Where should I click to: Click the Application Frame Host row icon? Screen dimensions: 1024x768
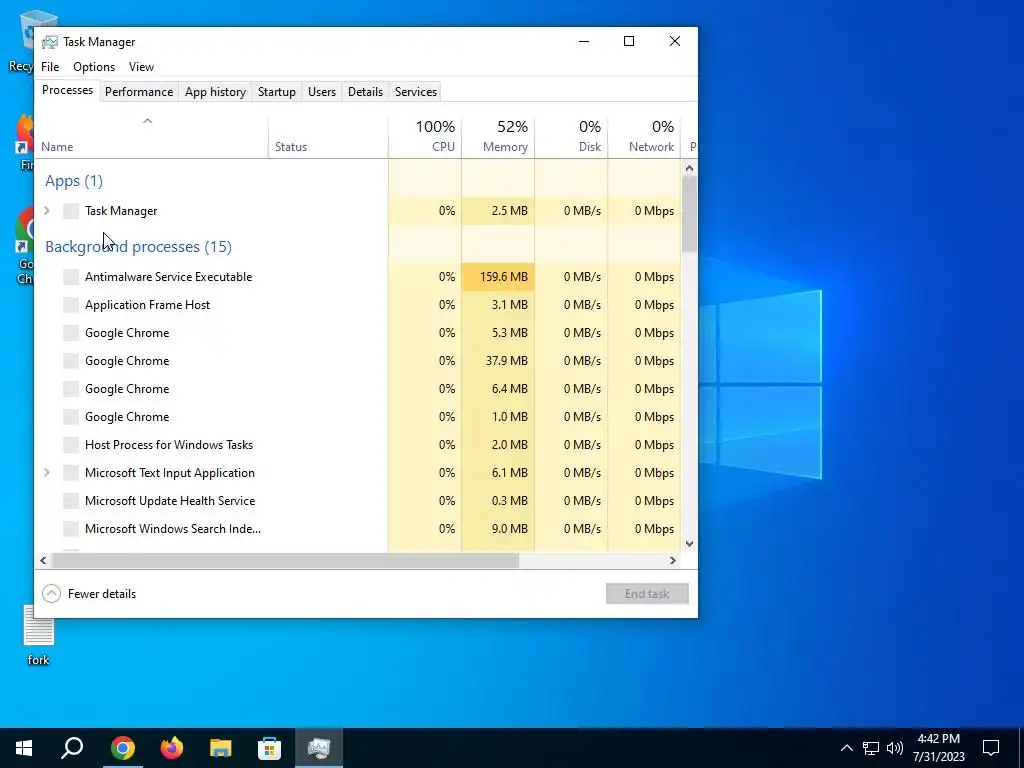pos(71,305)
